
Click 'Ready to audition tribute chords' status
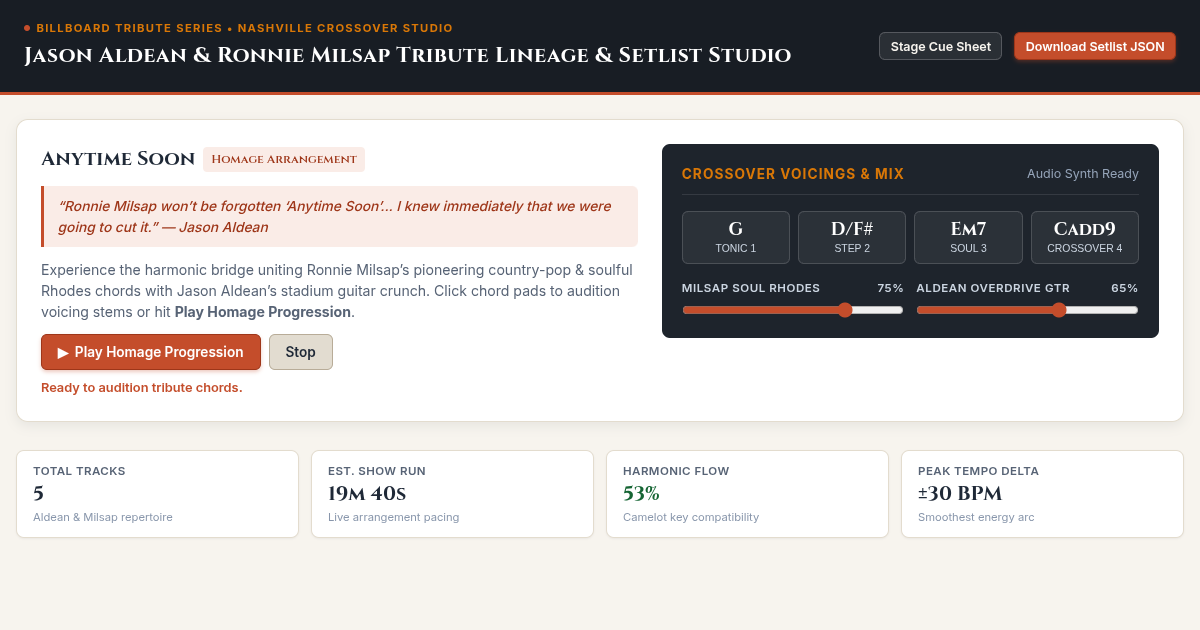click(141, 388)
